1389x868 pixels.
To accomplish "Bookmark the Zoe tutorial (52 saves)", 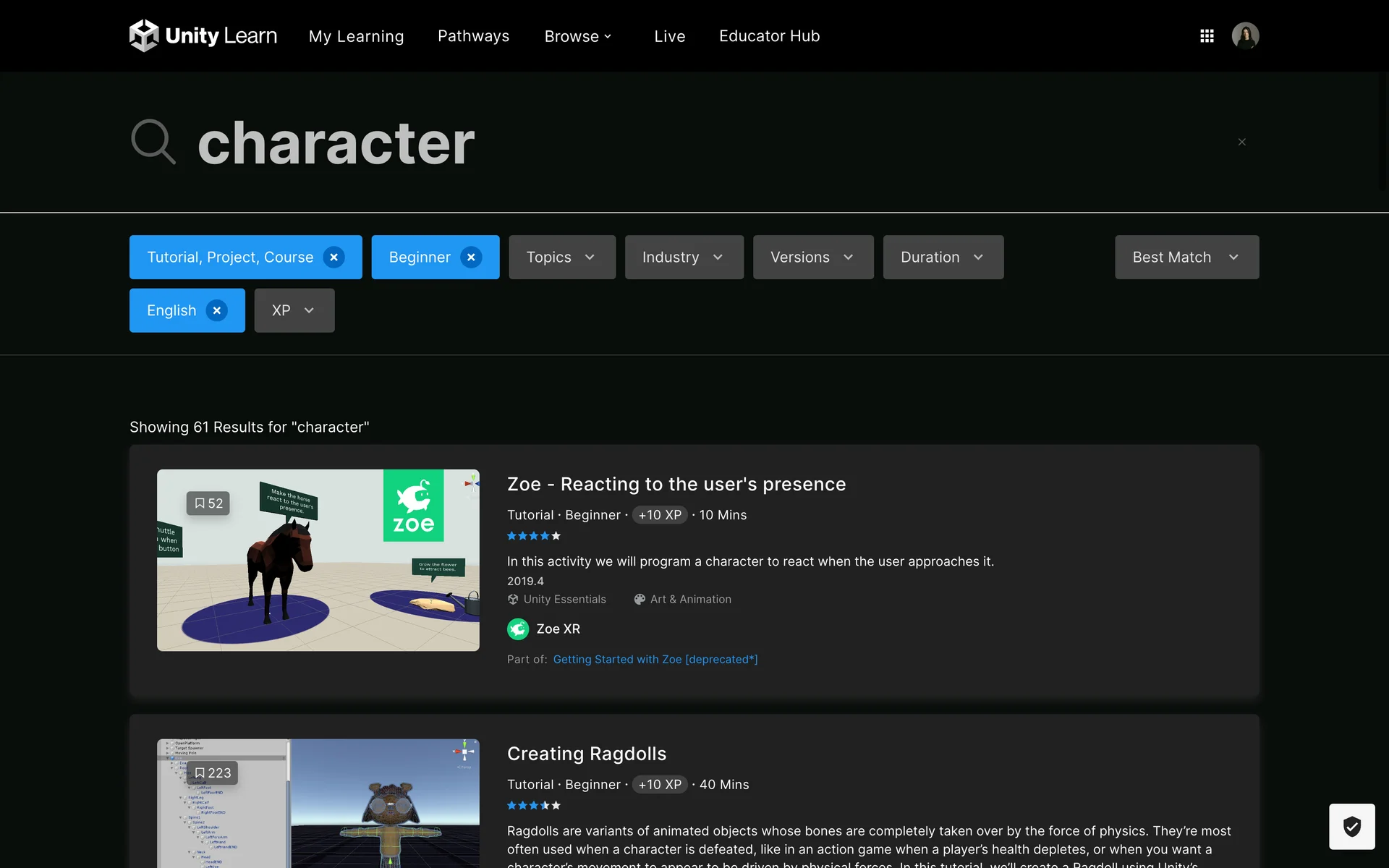I will point(208,503).
